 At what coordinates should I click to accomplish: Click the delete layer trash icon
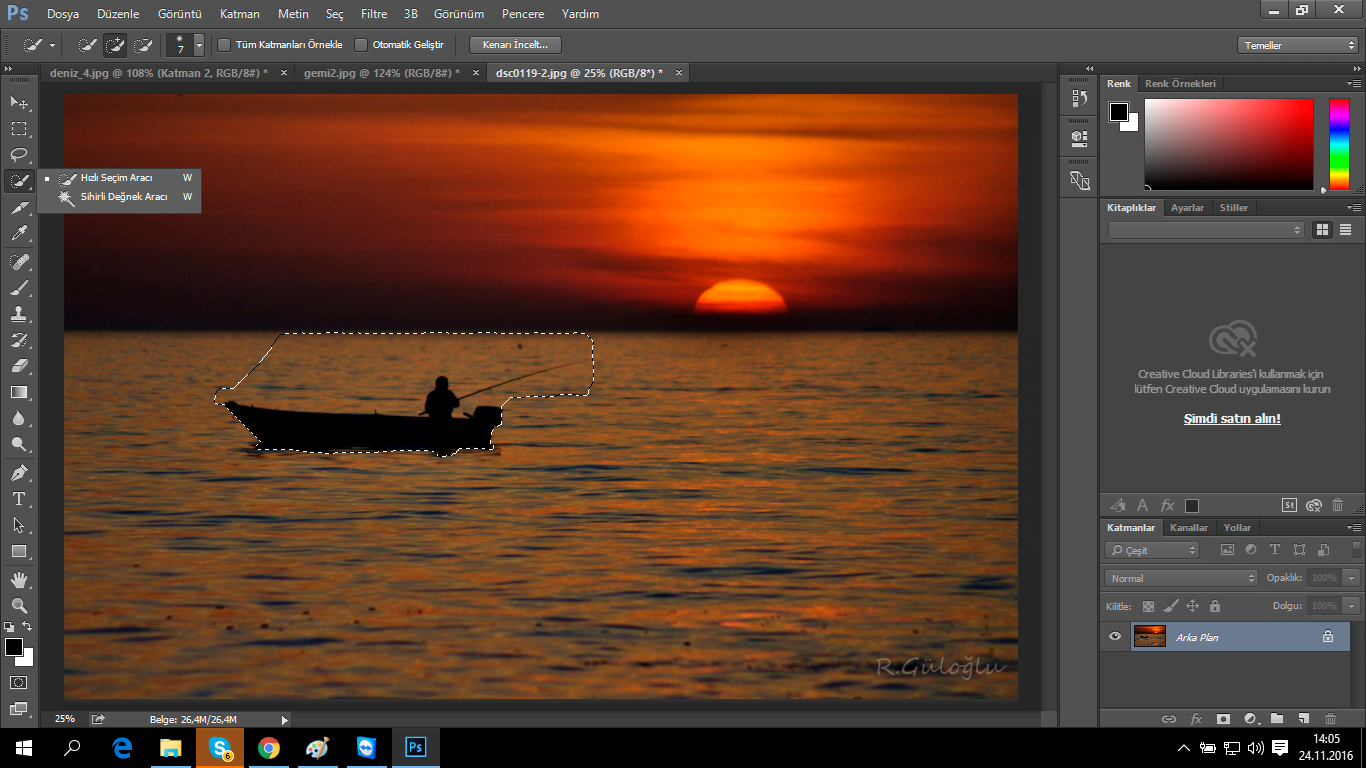(x=1330, y=718)
